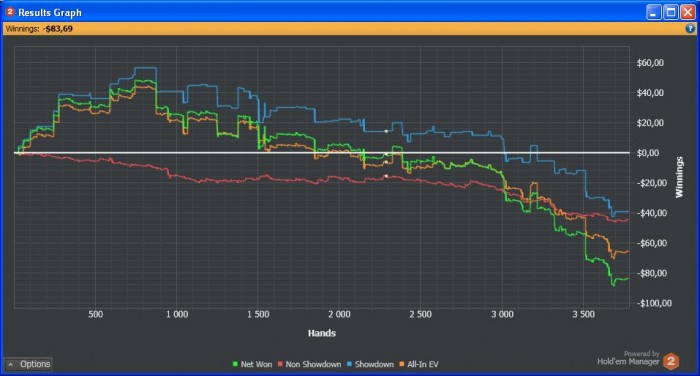Screen dimensions: 700x376
Task: Click the -$100,00 axis label
Action: click(654, 303)
